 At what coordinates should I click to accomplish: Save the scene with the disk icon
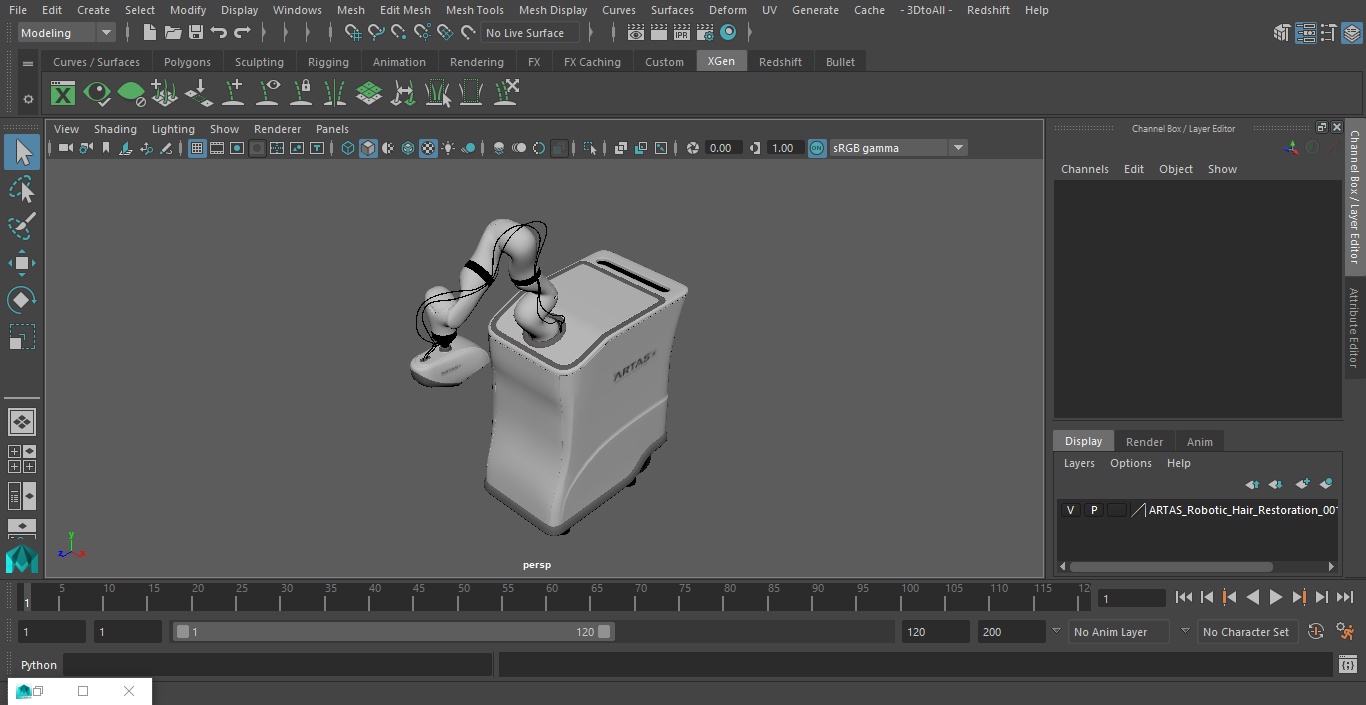point(196,33)
